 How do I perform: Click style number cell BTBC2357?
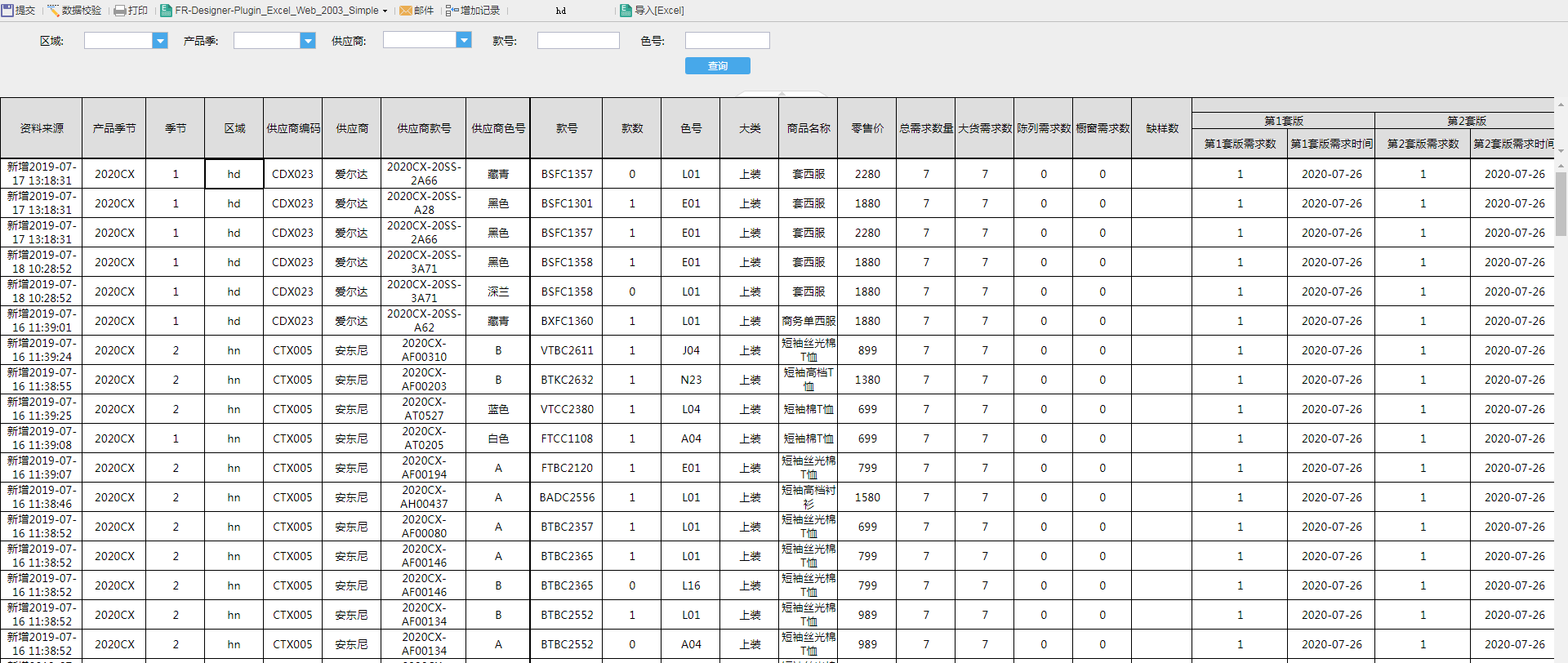(x=567, y=527)
